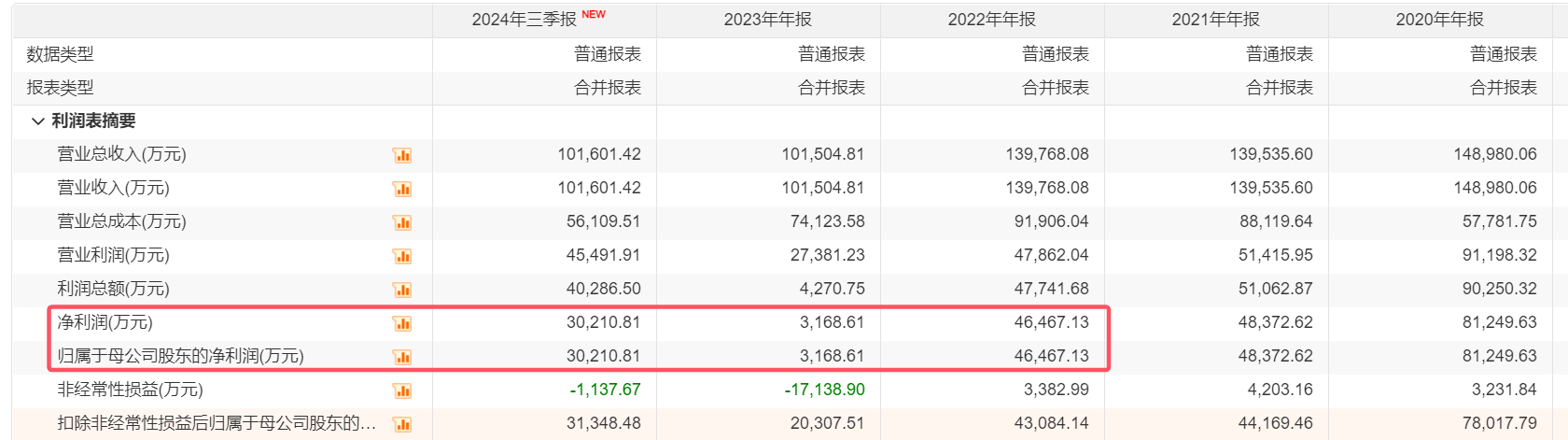The image size is (1568, 440).
Task: Click the value 45,491.91
Action: click(604, 255)
